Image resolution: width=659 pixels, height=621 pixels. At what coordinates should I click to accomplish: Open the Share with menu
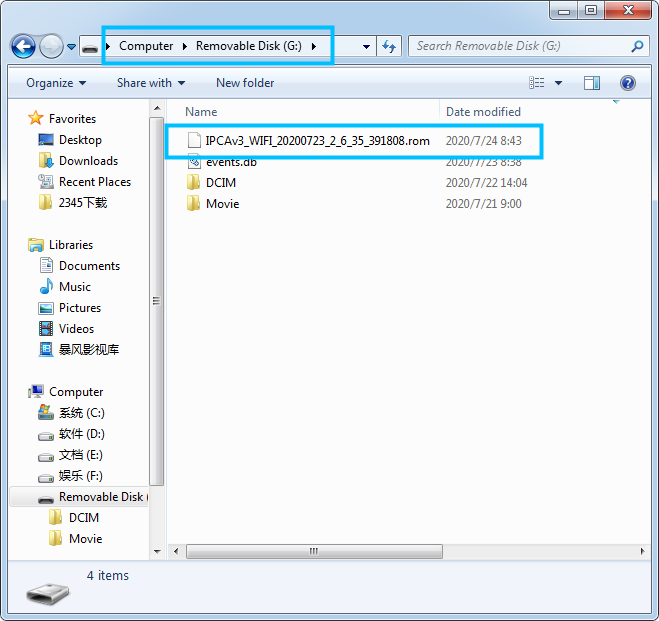151,83
